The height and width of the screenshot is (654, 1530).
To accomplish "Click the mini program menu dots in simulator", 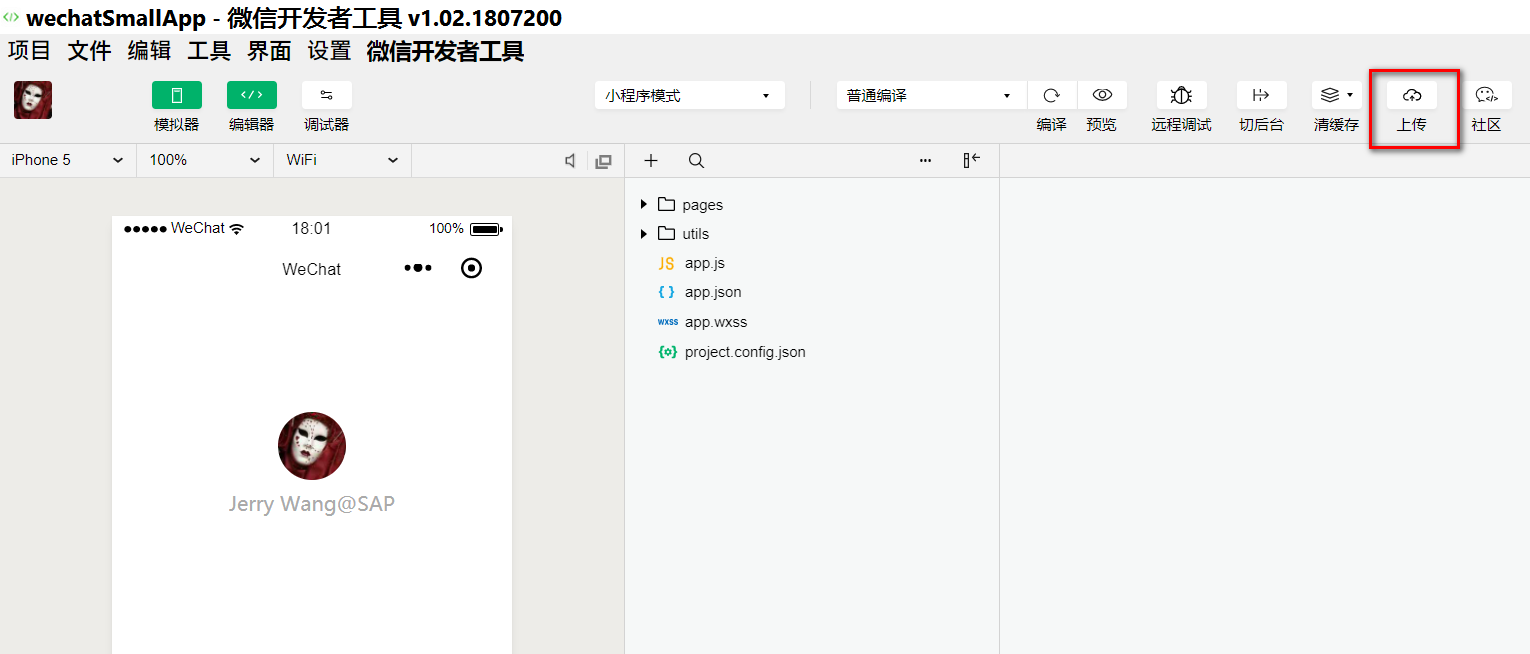I will coord(418,268).
